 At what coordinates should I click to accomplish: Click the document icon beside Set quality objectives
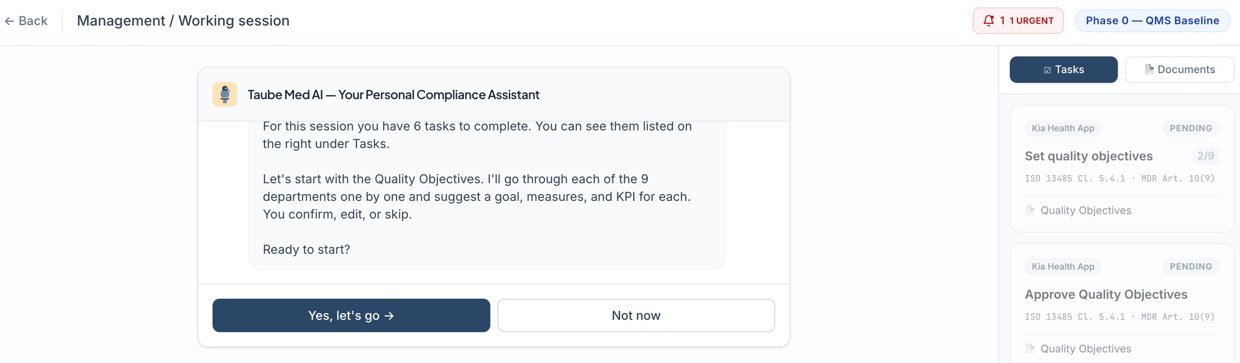[x=1030, y=210]
